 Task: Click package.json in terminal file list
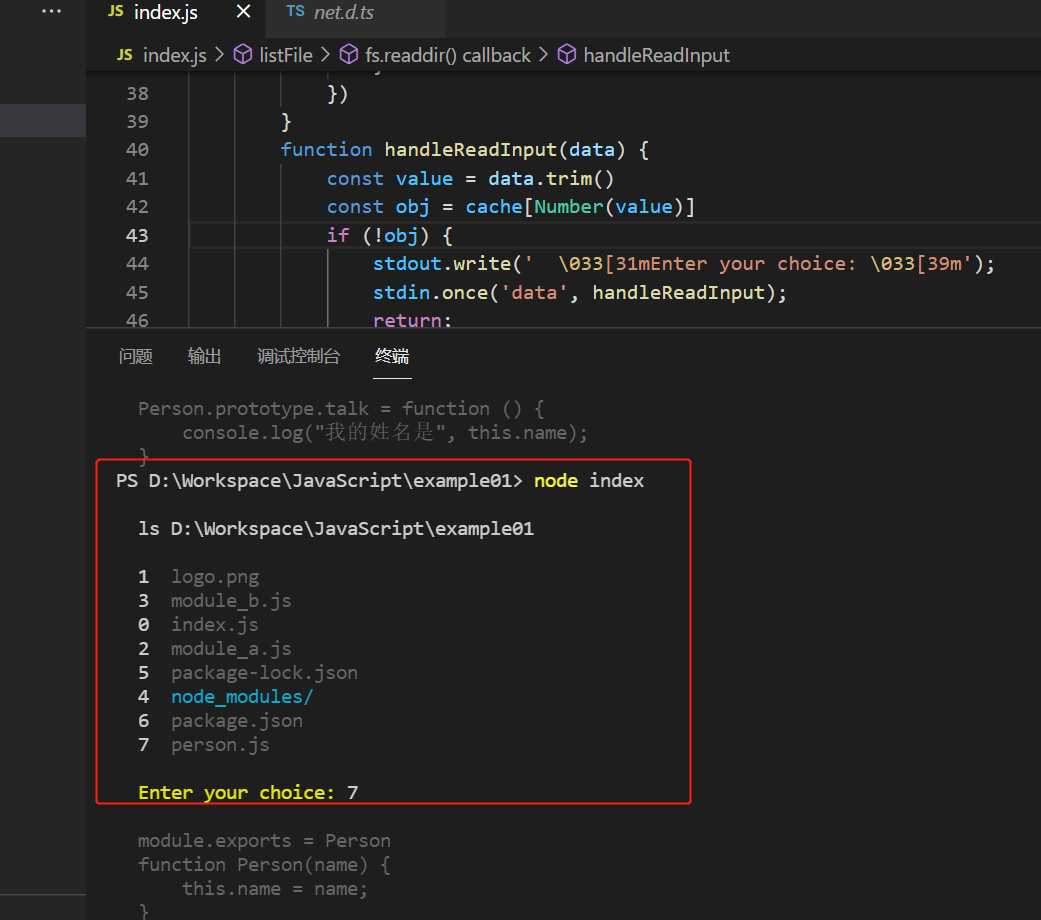click(237, 721)
